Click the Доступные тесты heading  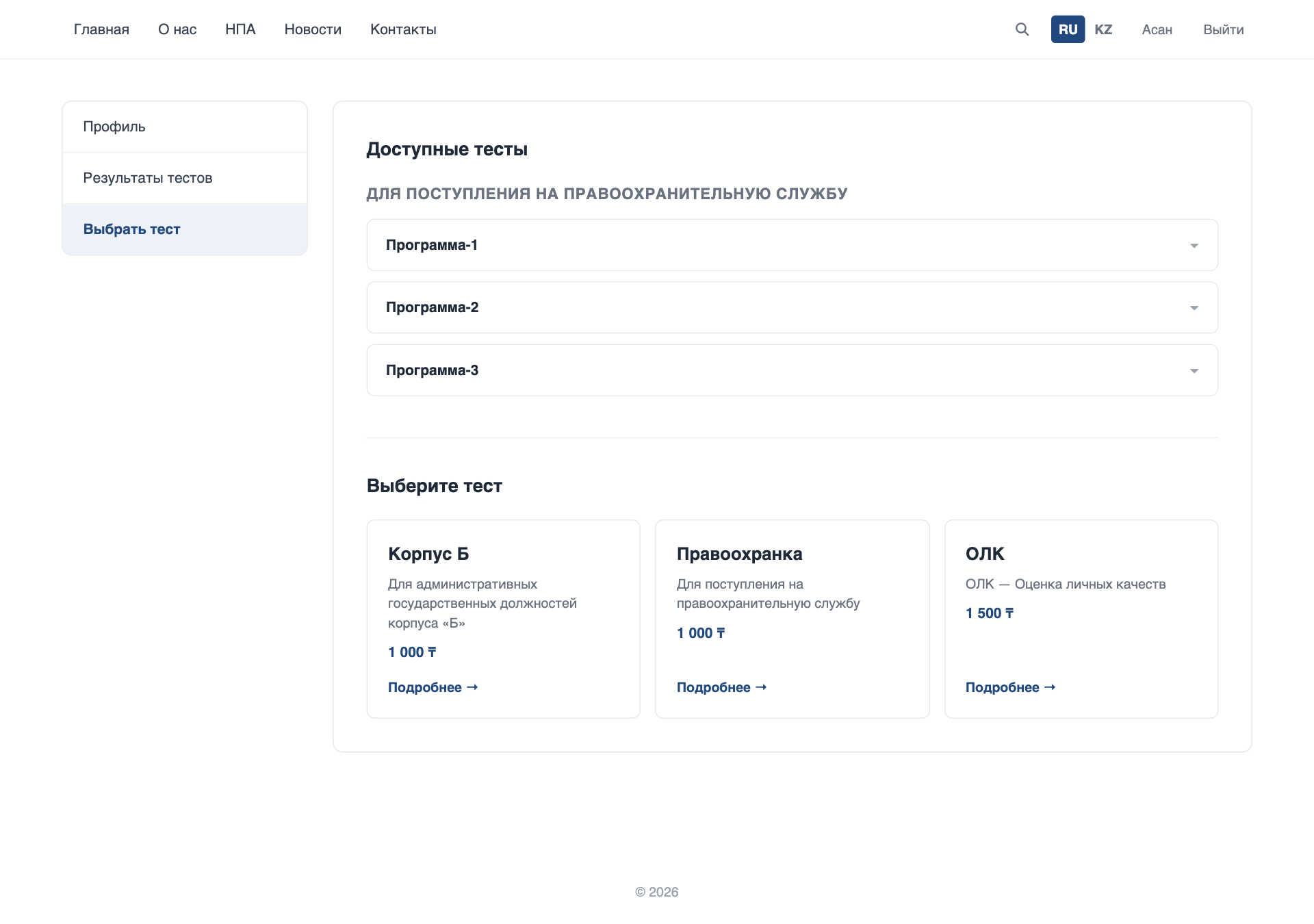pos(447,149)
